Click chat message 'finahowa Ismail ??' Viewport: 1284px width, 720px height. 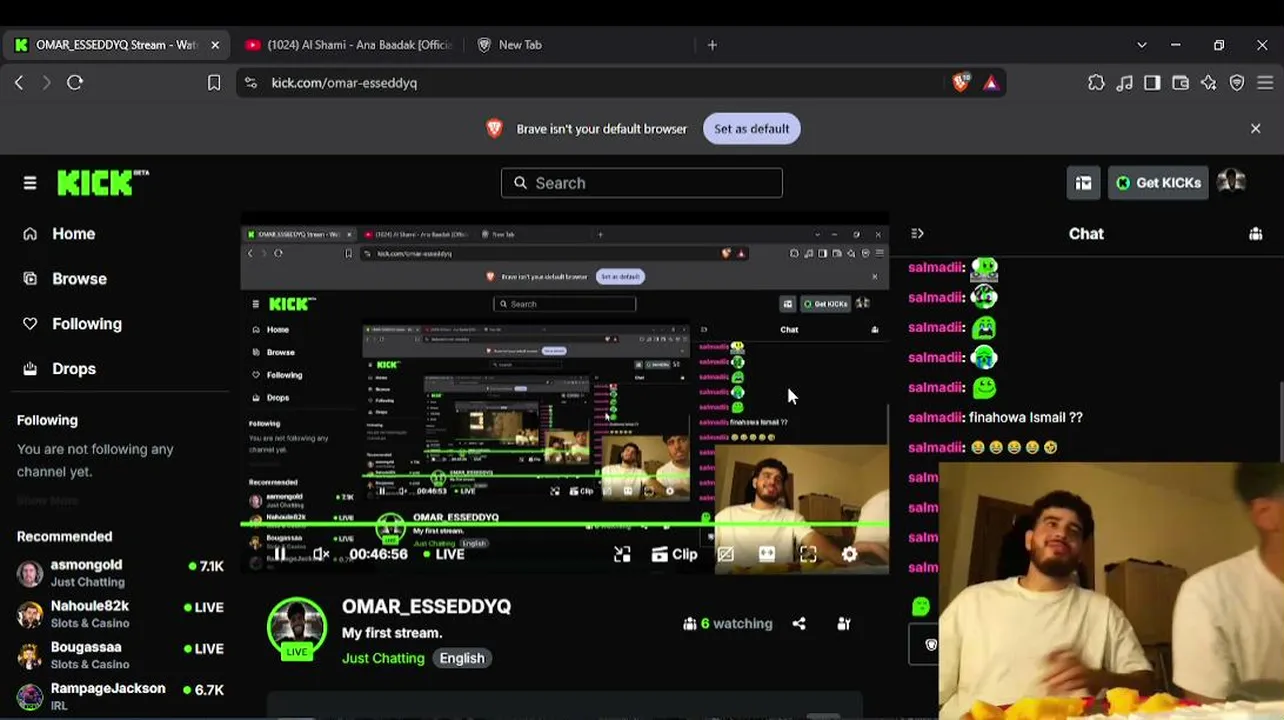(1026, 418)
